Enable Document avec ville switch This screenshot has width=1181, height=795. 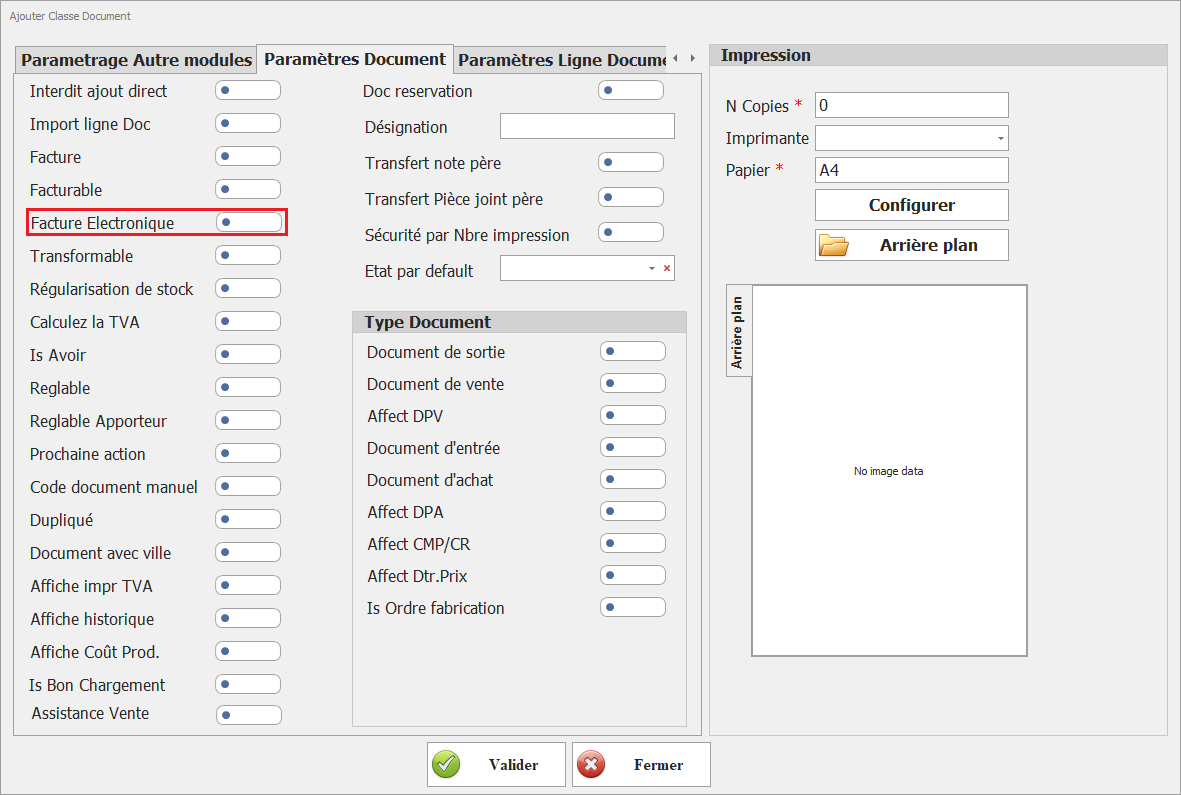pos(248,553)
